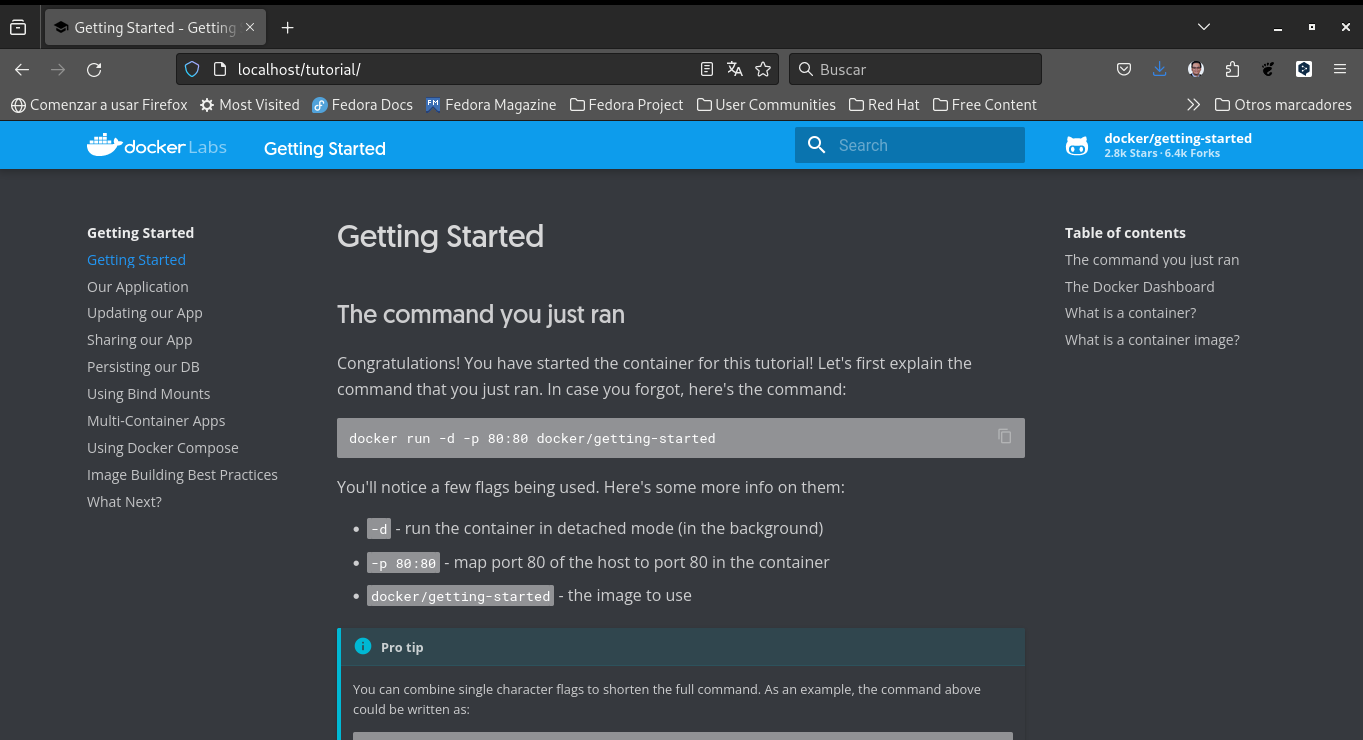Viewport: 1363px width, 740px height.
Task: Open a new browser tab
Action: pos(288,27)
